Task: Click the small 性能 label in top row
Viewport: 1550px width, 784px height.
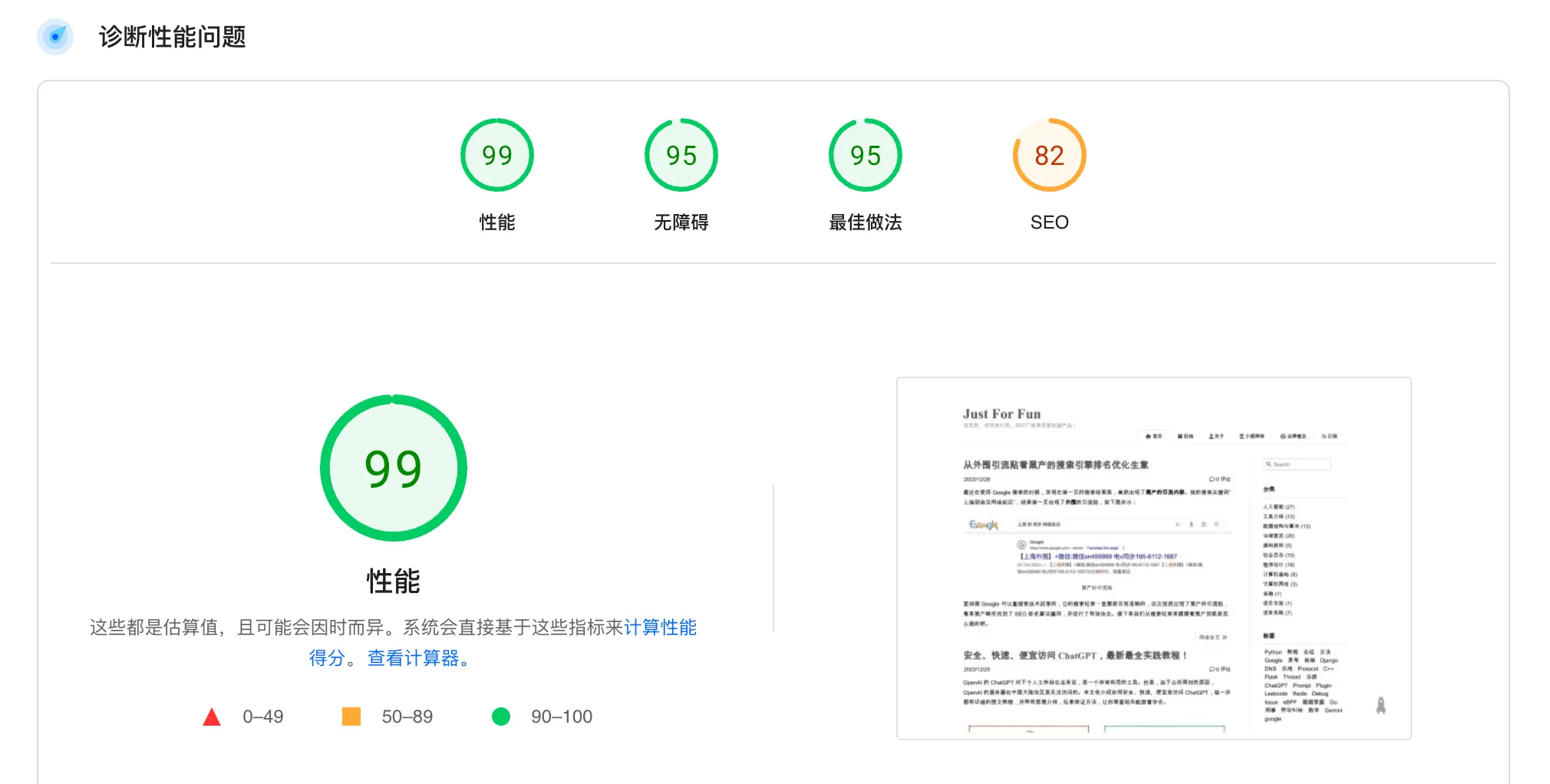Action: pos(496,222)
